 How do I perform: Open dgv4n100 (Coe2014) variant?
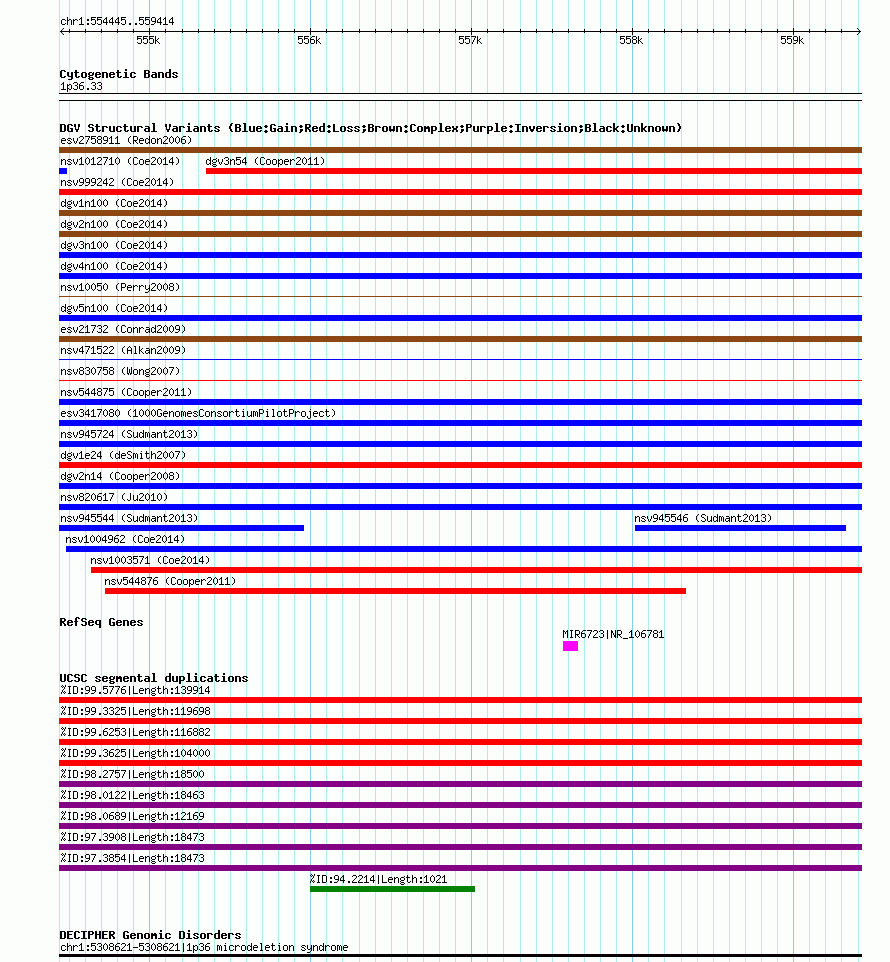click(x=114, y=266)
